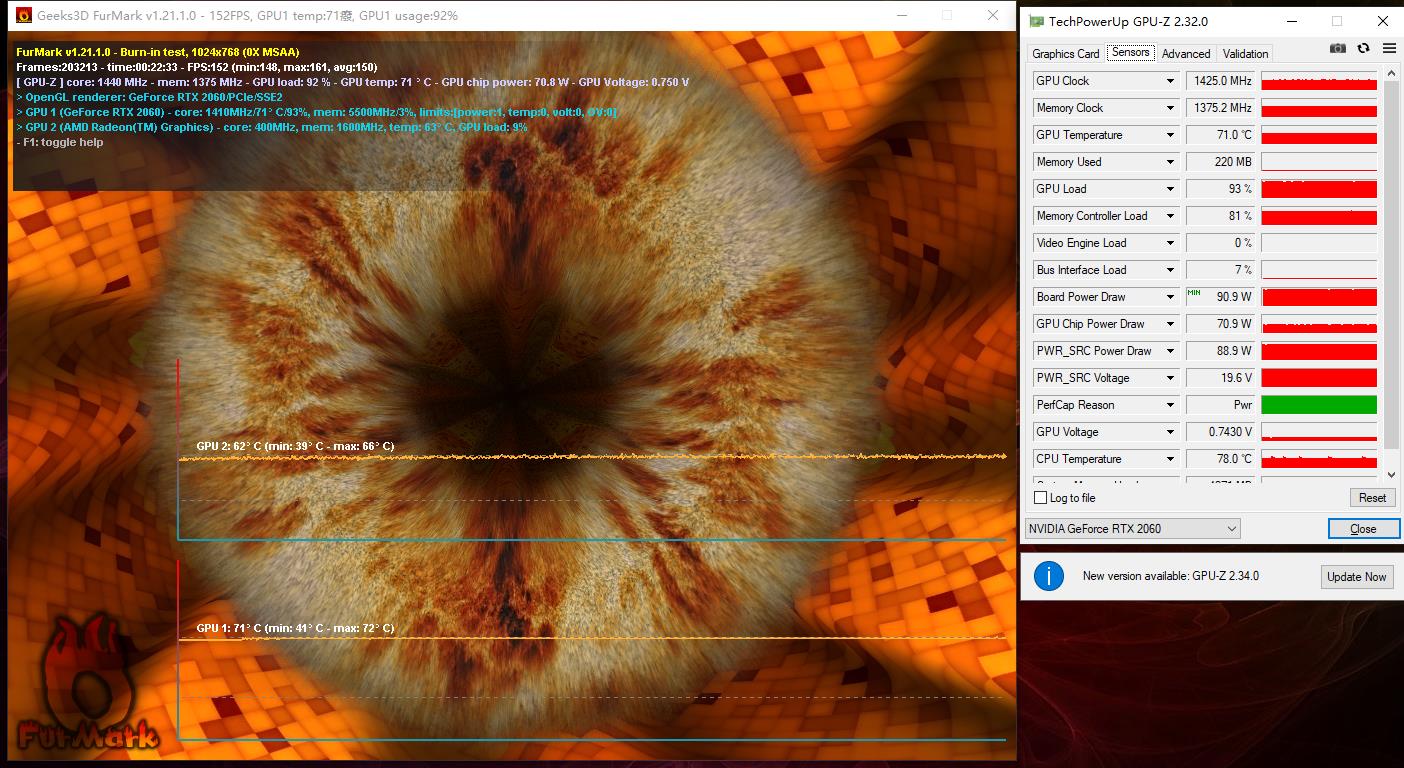Select the Validation tab
This screenshot has height=768, width=1404.
click(x=1245, y=54)
